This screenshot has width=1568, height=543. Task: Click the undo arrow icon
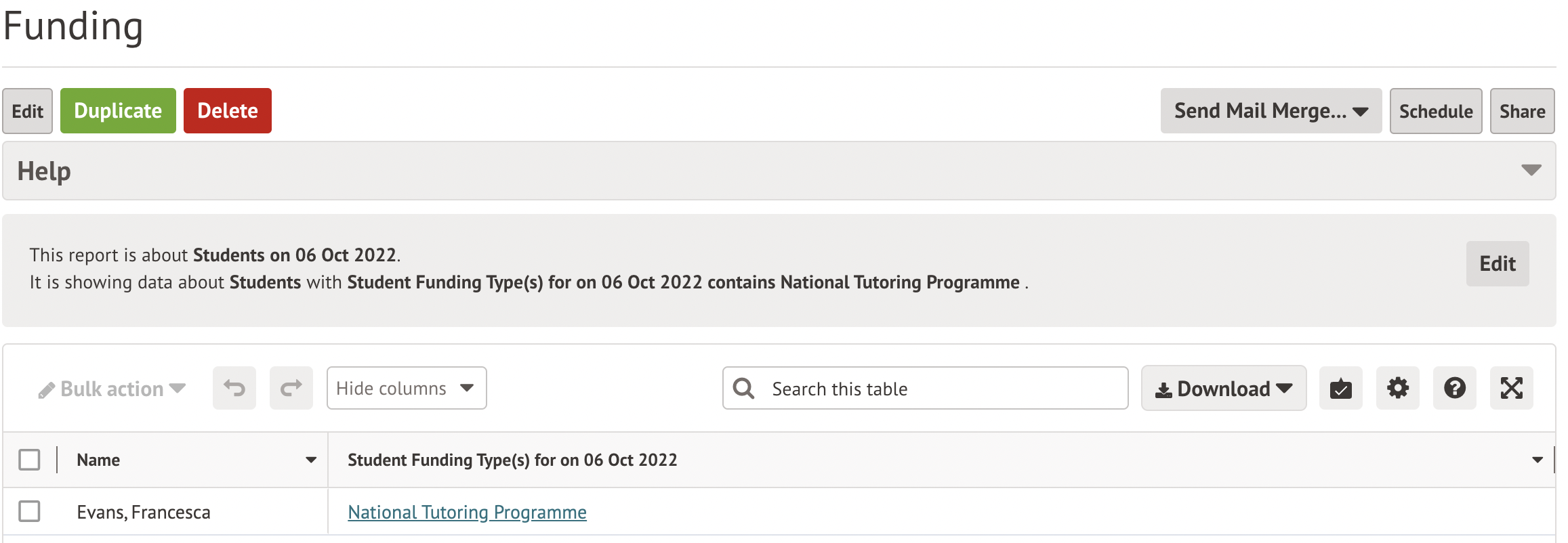coord(234,388)
